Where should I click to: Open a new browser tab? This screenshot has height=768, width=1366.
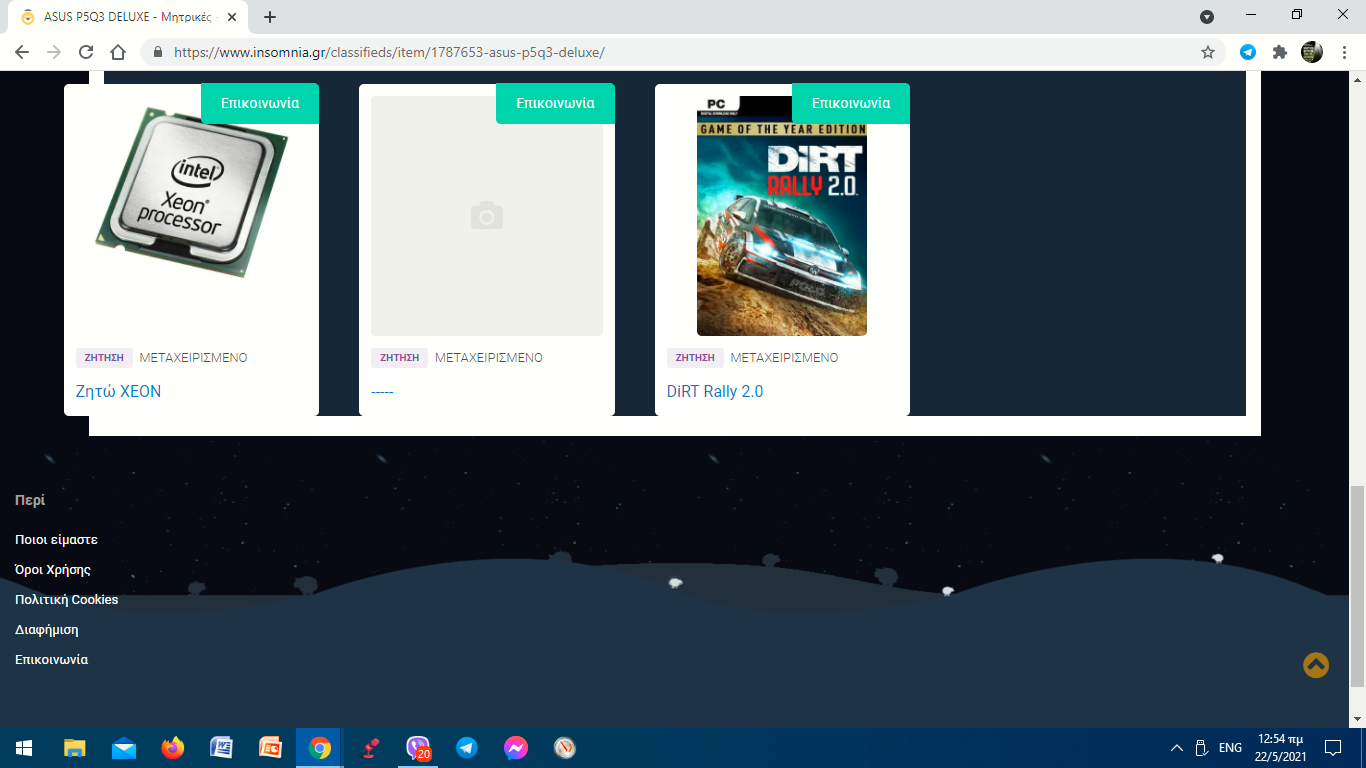[270, 16]
